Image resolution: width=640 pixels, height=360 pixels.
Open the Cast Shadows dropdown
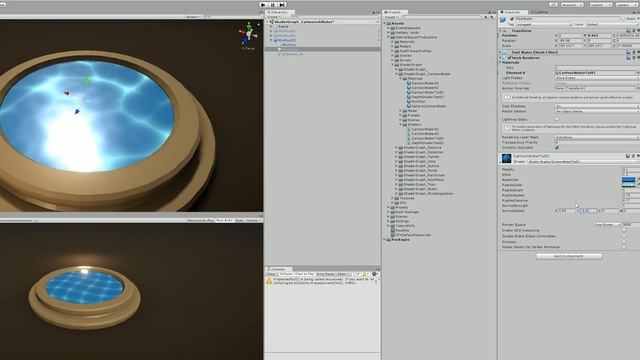597,106
